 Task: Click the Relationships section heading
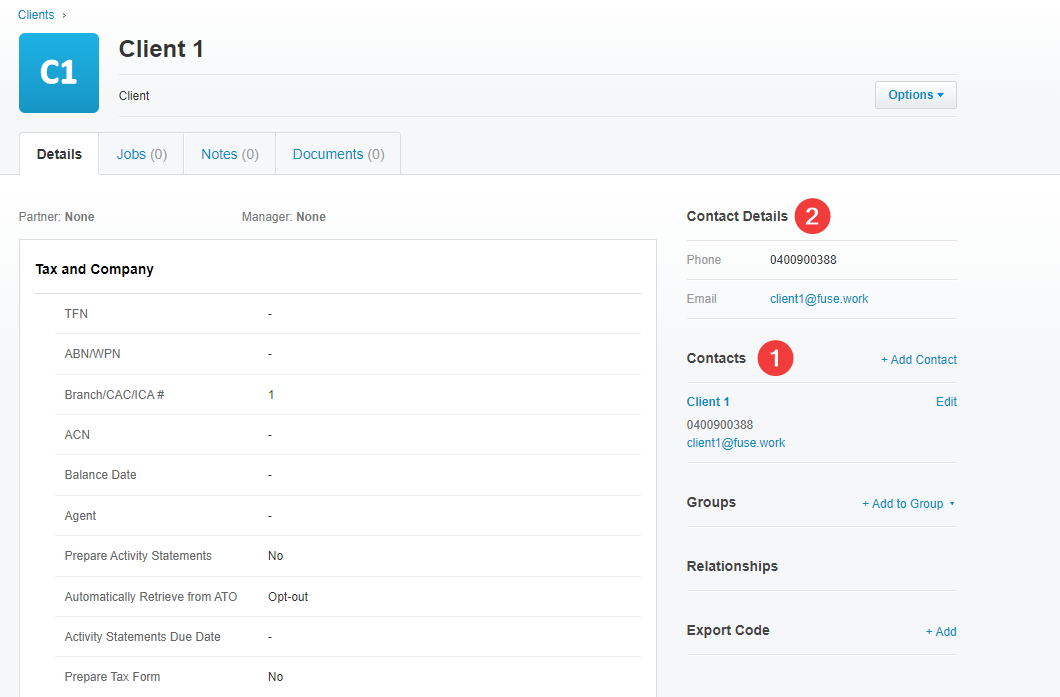(x=732, y=566)
